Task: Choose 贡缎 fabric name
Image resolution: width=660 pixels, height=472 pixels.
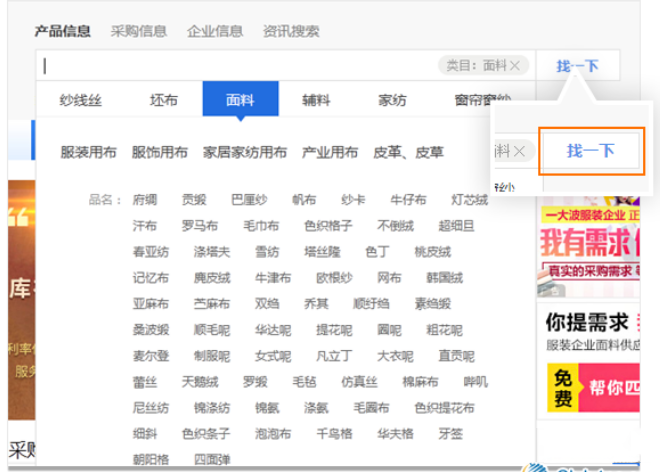Action: pos(194,200)
